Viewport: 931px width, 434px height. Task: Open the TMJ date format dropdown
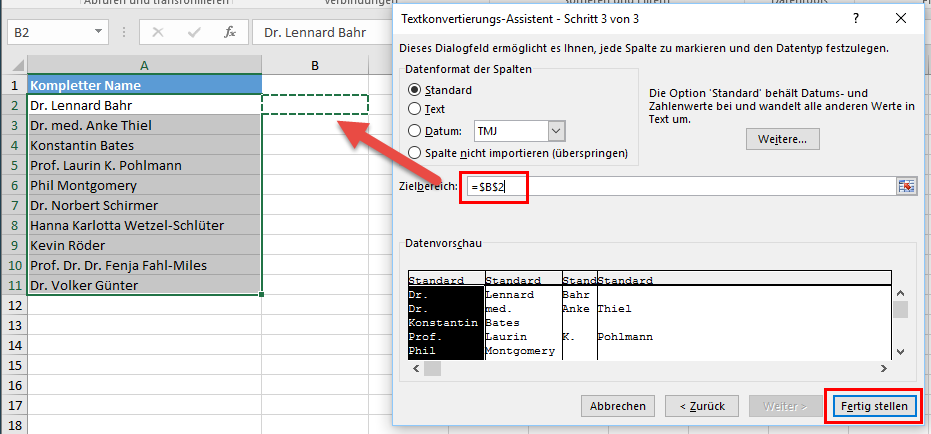pyautogui.click(x=556, y=131)
